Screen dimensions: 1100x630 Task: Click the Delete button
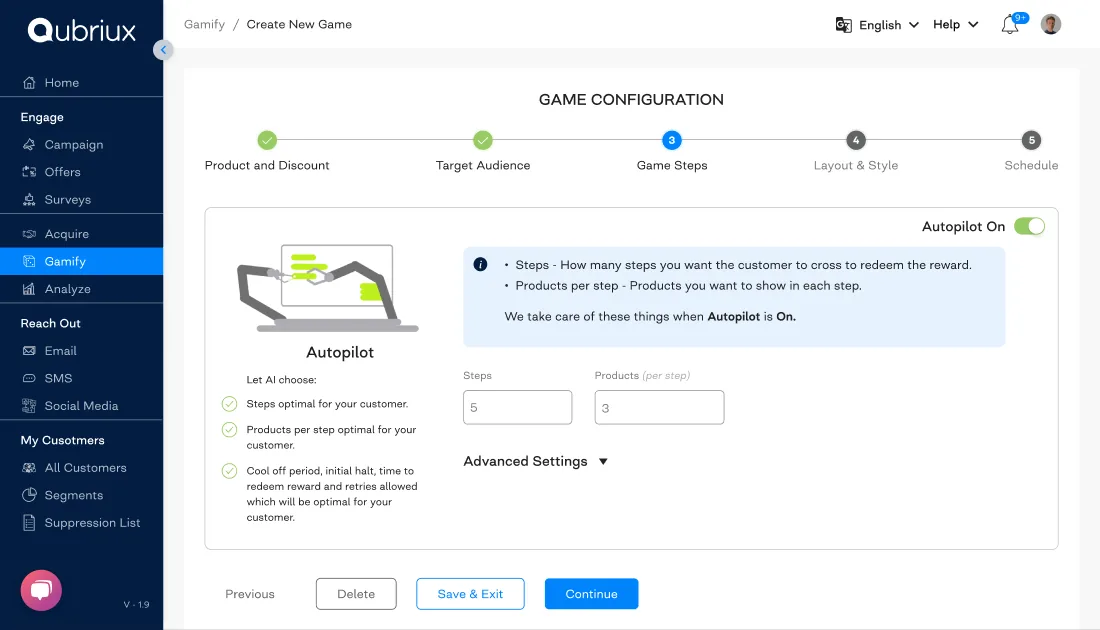coord(356,594)
